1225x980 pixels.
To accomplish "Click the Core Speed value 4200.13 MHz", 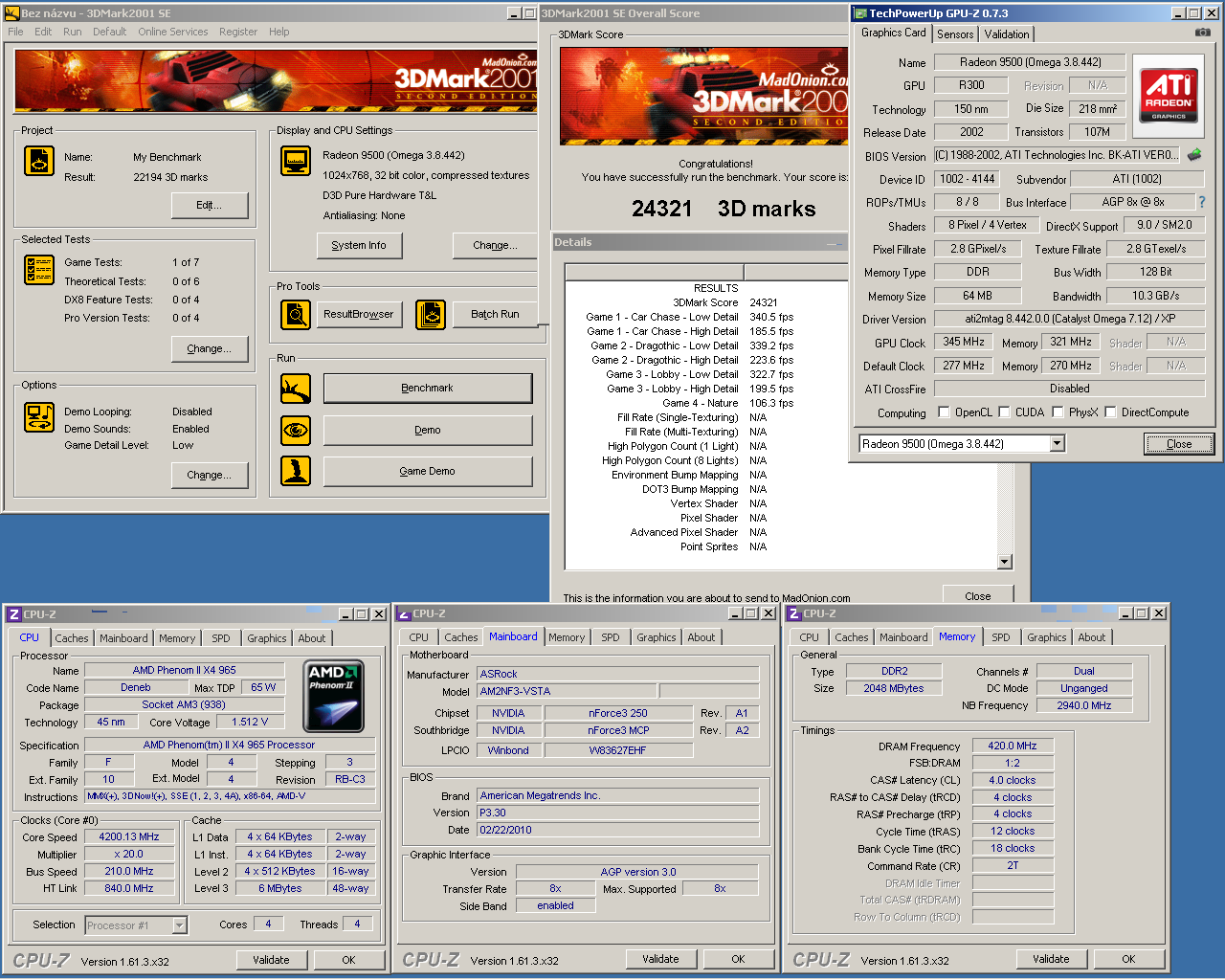I will click(129, 836).
